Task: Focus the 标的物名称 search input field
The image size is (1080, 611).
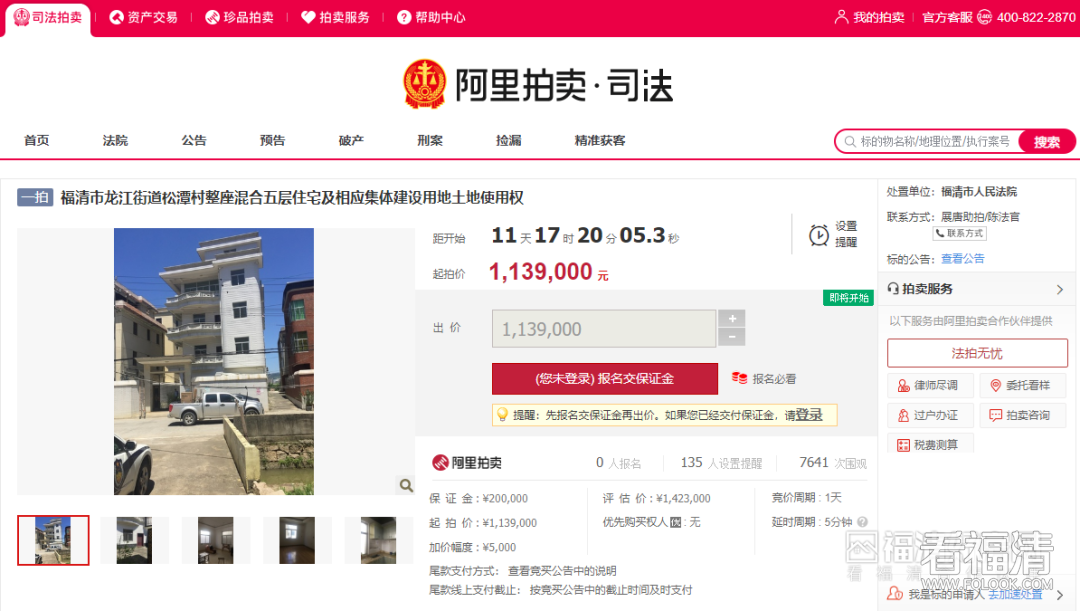Action: (927, 141)
